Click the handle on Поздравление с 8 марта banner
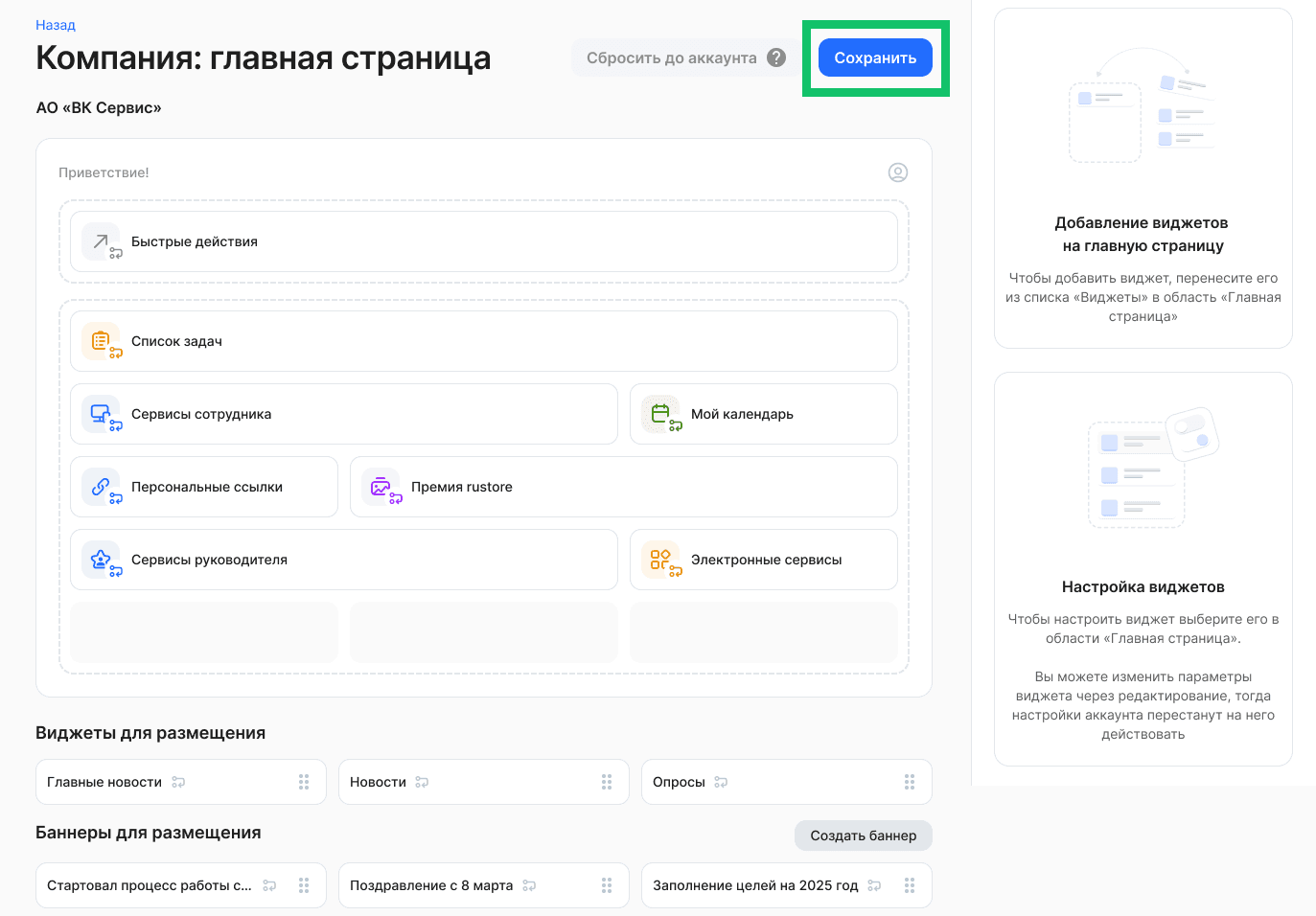Viewport: 1316px width, 916px height. click(606, 885)
